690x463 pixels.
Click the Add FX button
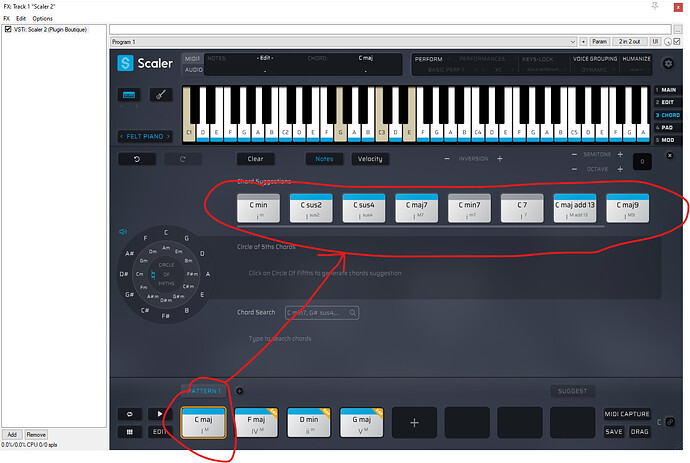click(12, 434)
